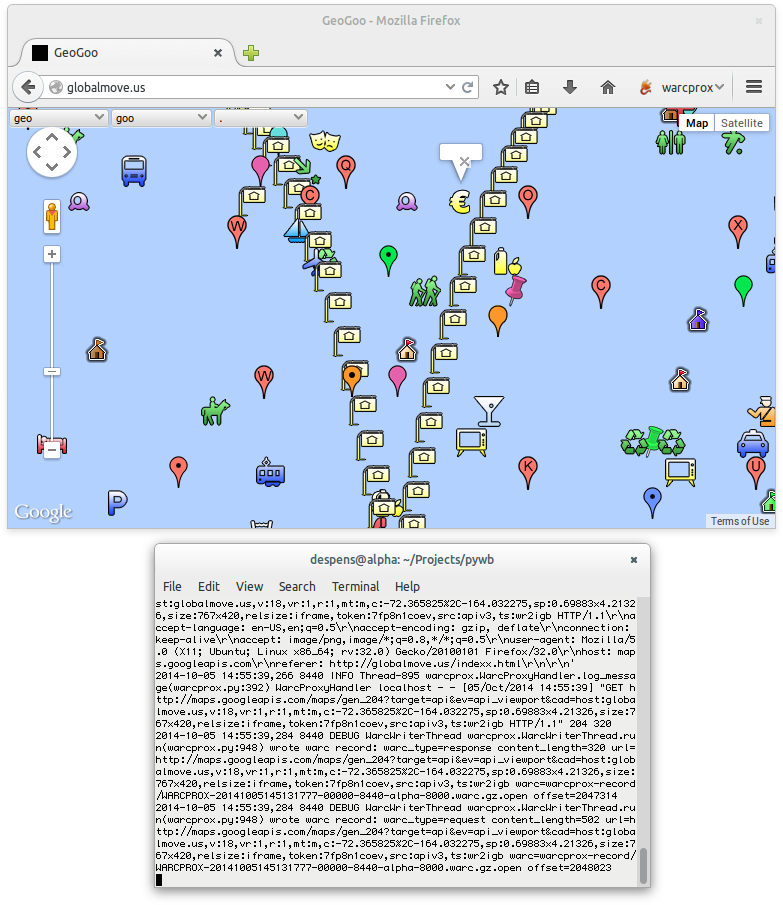The image size is (783, 905).
Task: Open the Search menu in terminal window
Action: [x=297, y=586]
